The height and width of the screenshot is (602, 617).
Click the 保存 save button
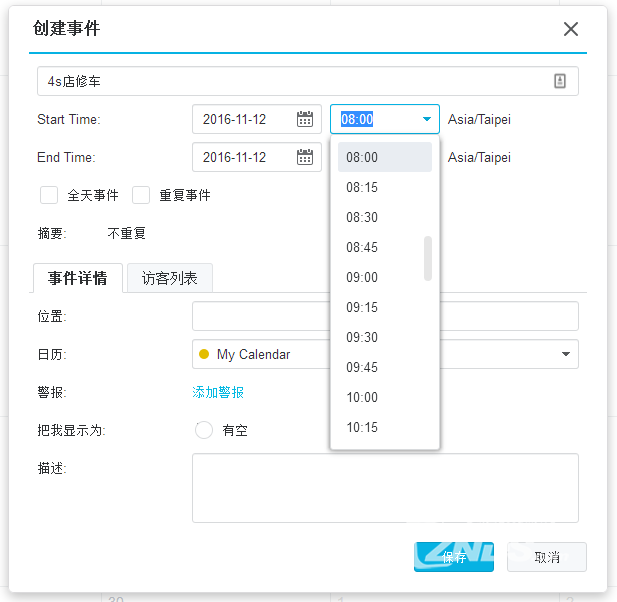(454, 557)
